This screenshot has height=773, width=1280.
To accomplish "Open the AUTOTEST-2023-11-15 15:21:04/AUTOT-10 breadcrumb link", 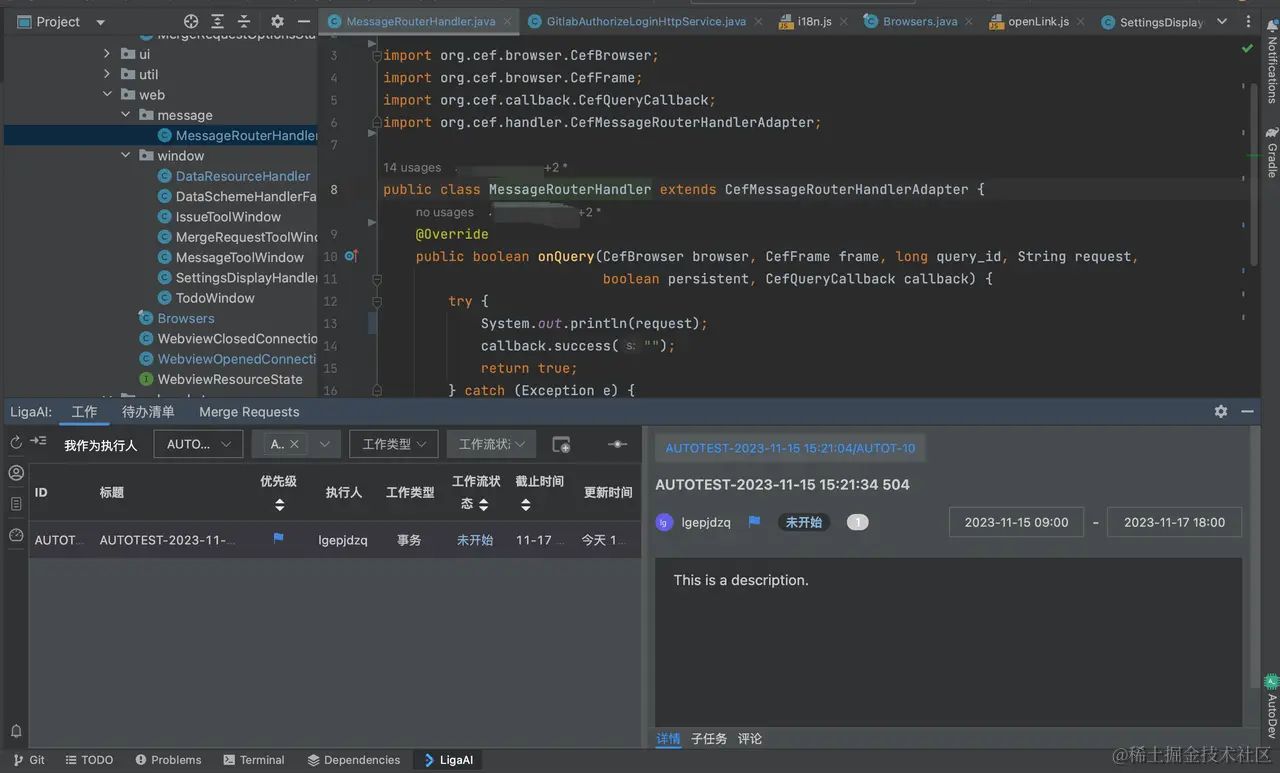I will (x=790, y=448).
